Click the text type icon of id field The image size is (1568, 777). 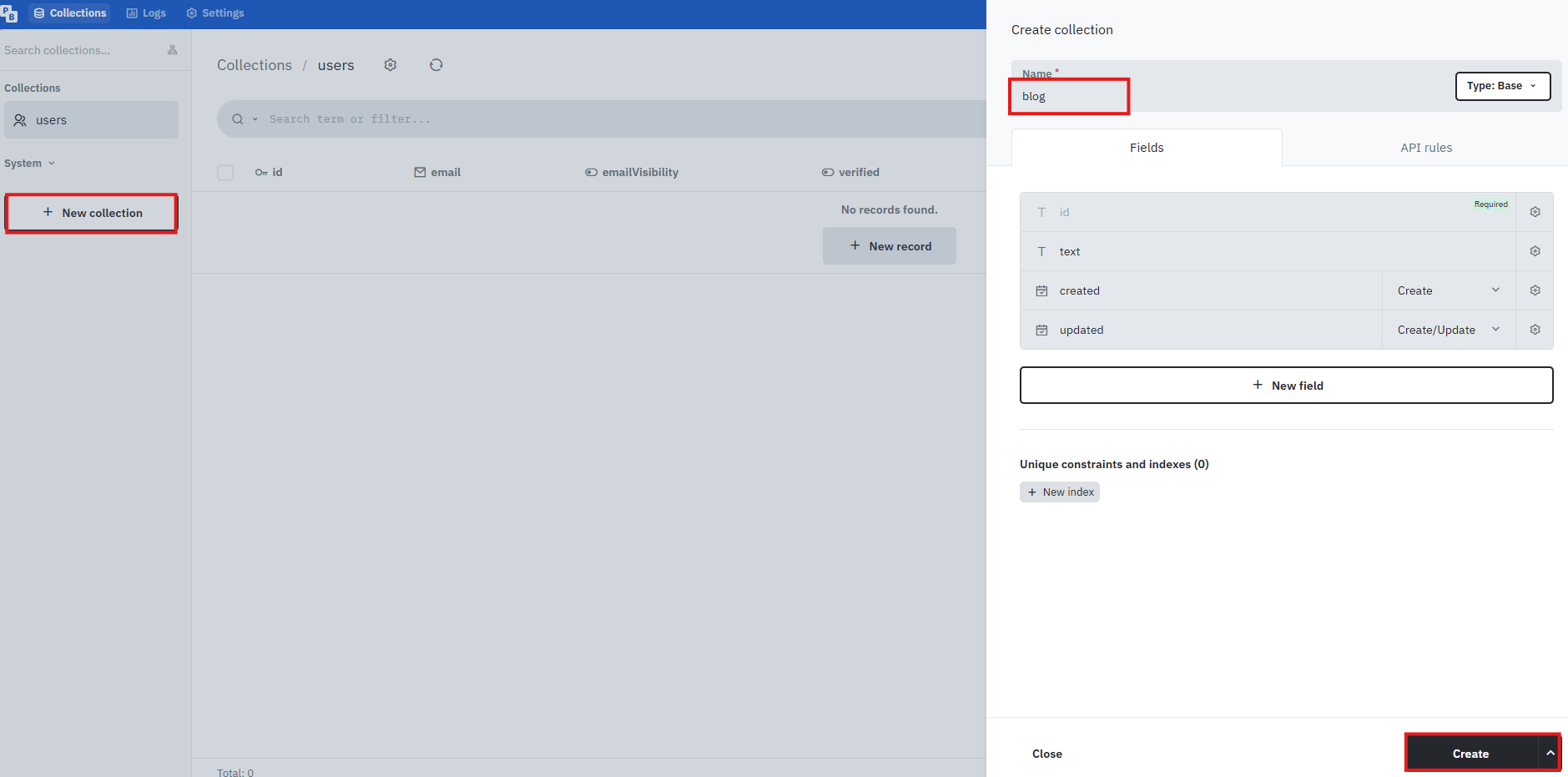point(1041,212)
